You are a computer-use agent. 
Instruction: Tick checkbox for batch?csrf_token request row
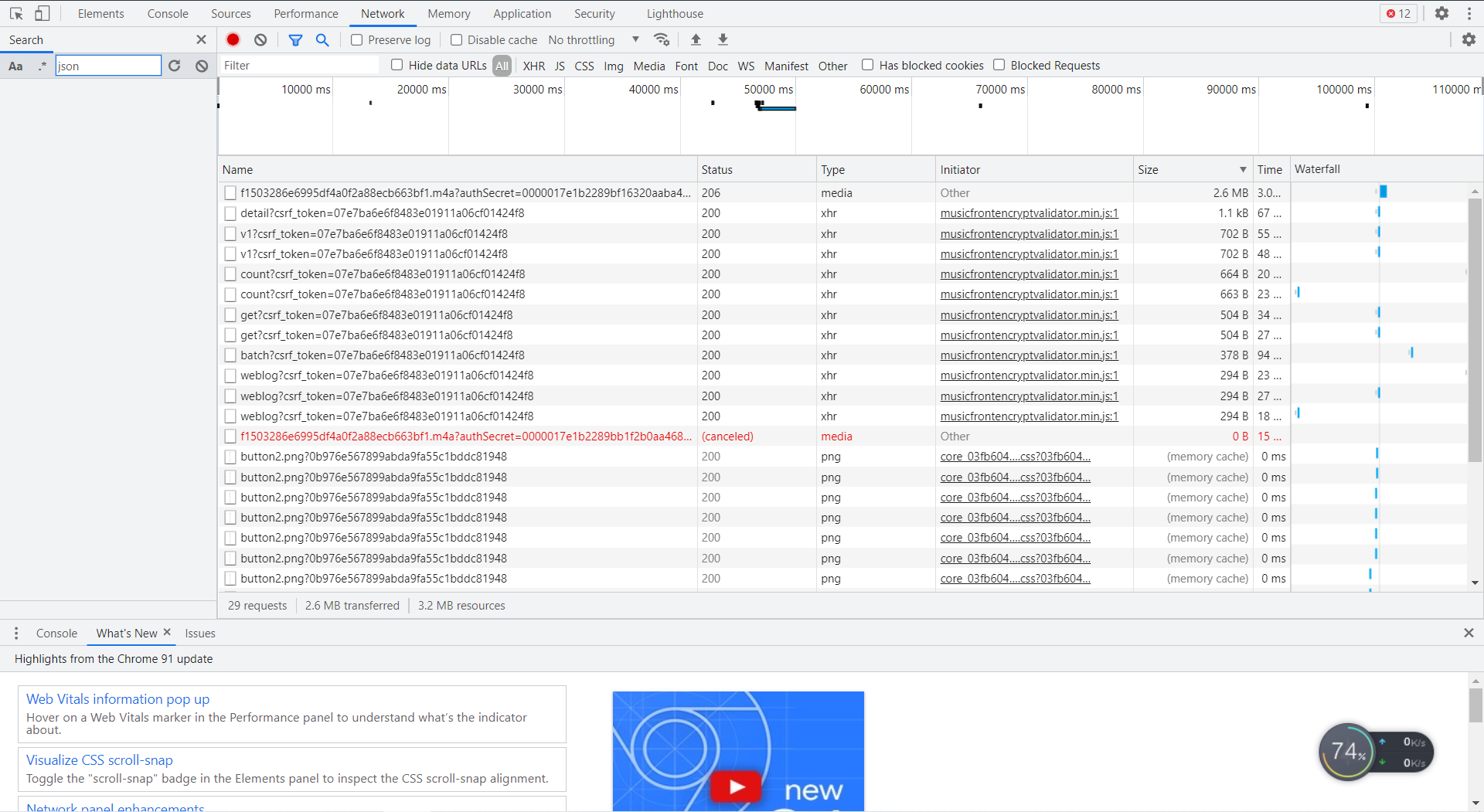(x=230, y=355)
